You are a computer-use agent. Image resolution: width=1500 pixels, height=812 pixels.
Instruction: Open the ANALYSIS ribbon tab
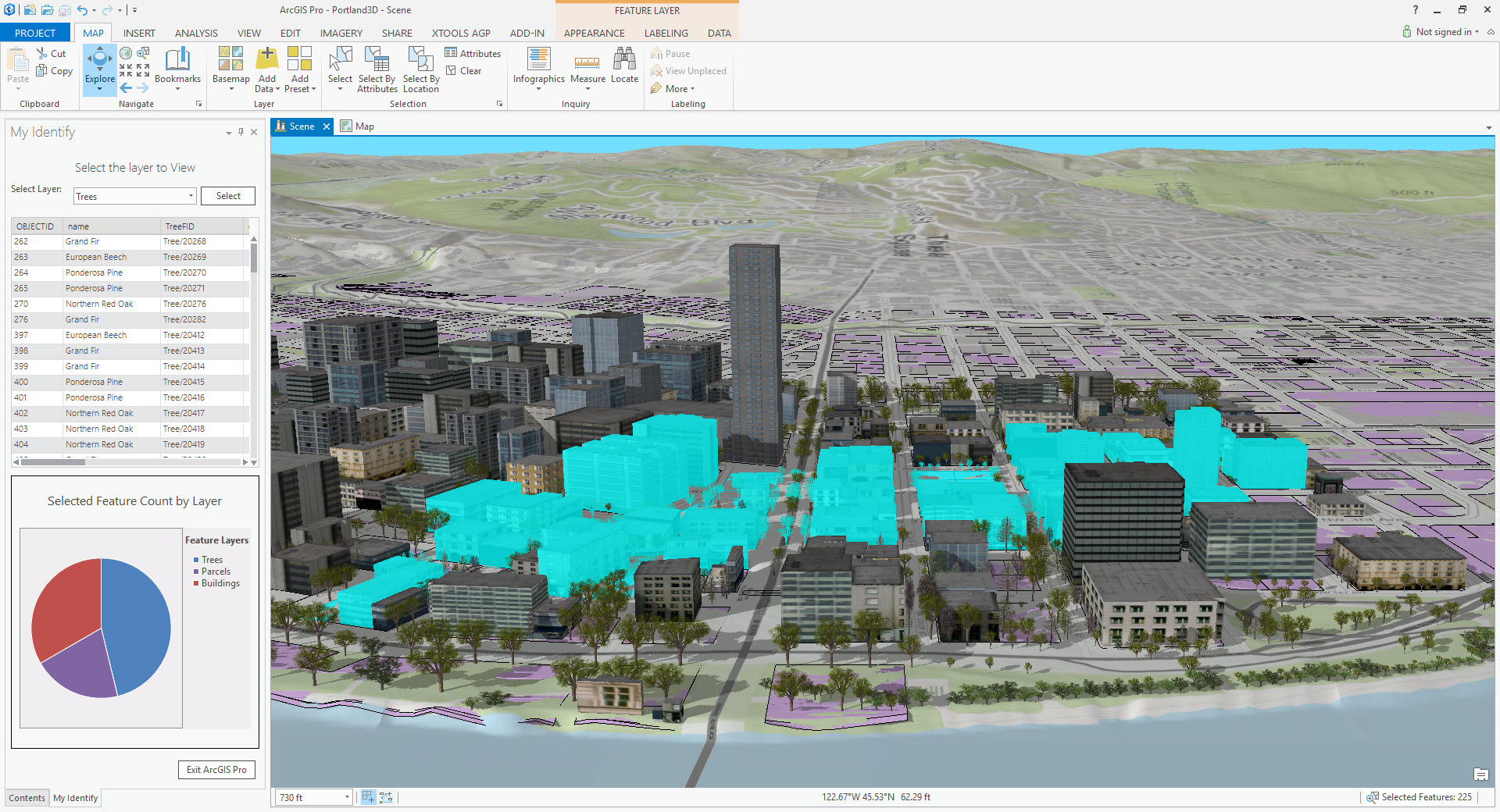coord(195,33)
